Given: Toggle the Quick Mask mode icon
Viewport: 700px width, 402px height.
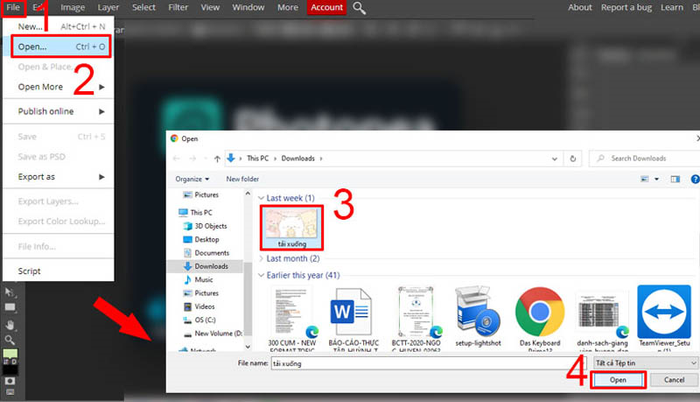Looking at the screenshot, I should tap(10, 381).
